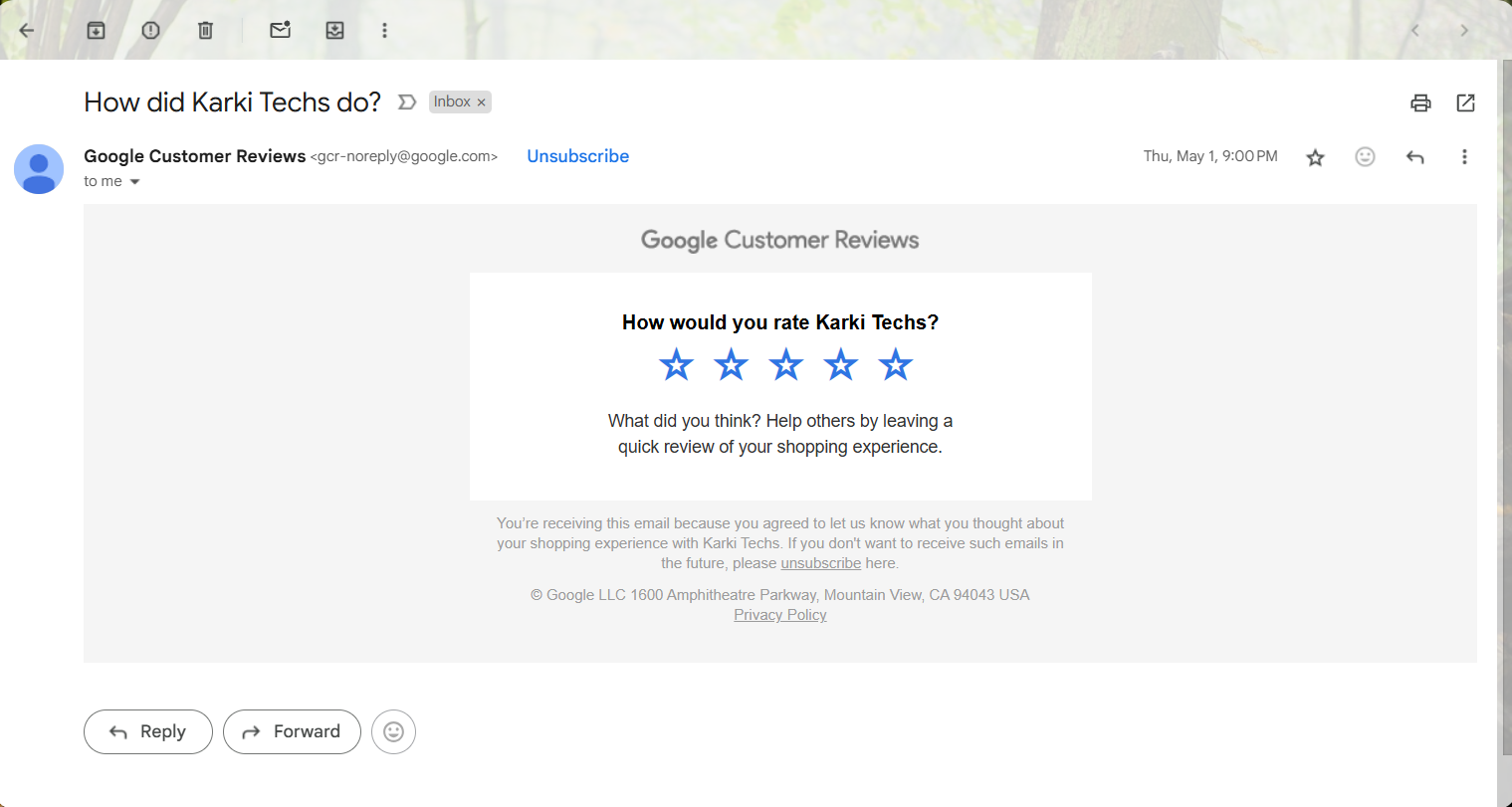Viewport: 1512px width, 807px height.
Task: Archive this email
Action: (96, 30)
